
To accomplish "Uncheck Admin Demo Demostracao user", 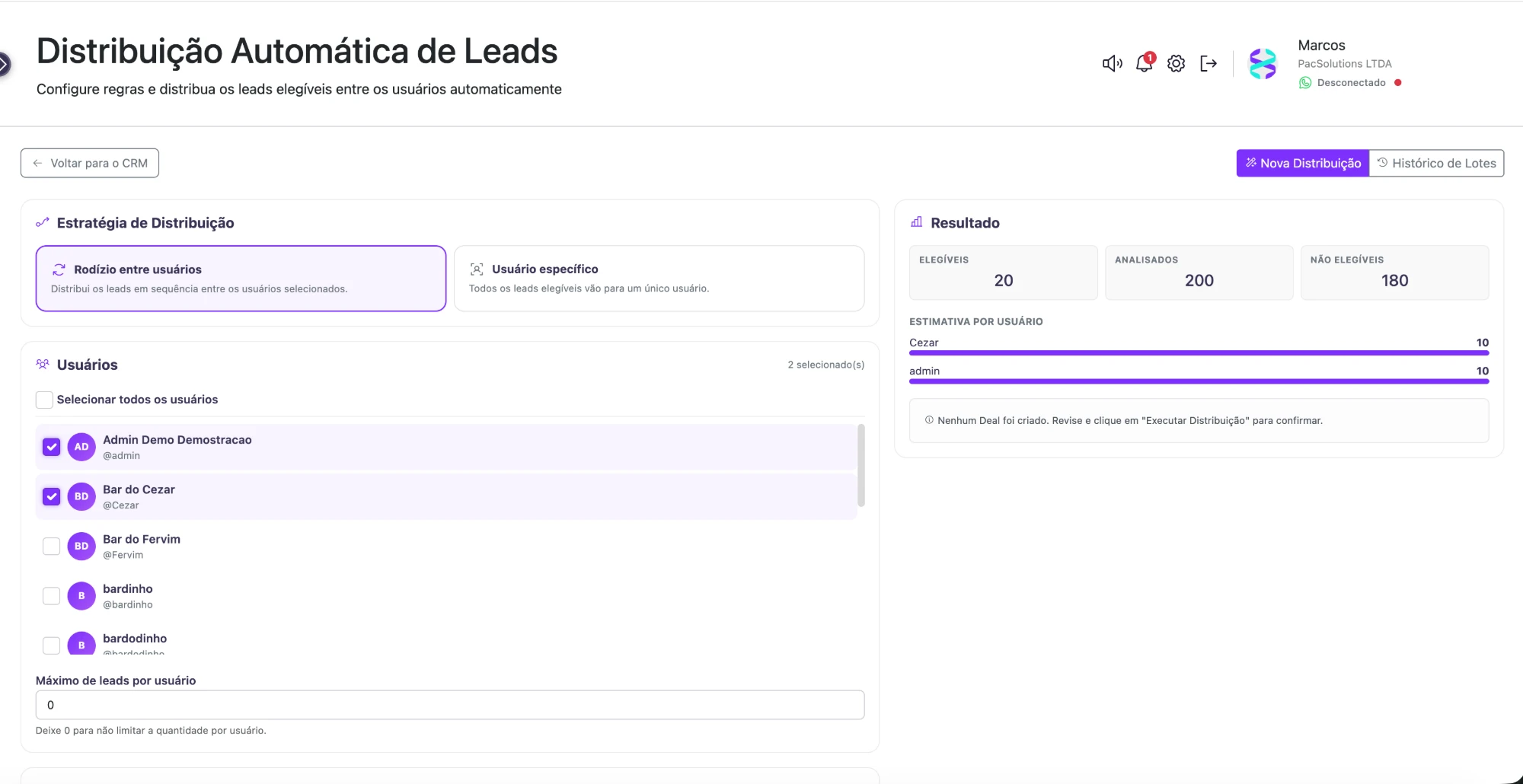I will click(x=51, y=447).
